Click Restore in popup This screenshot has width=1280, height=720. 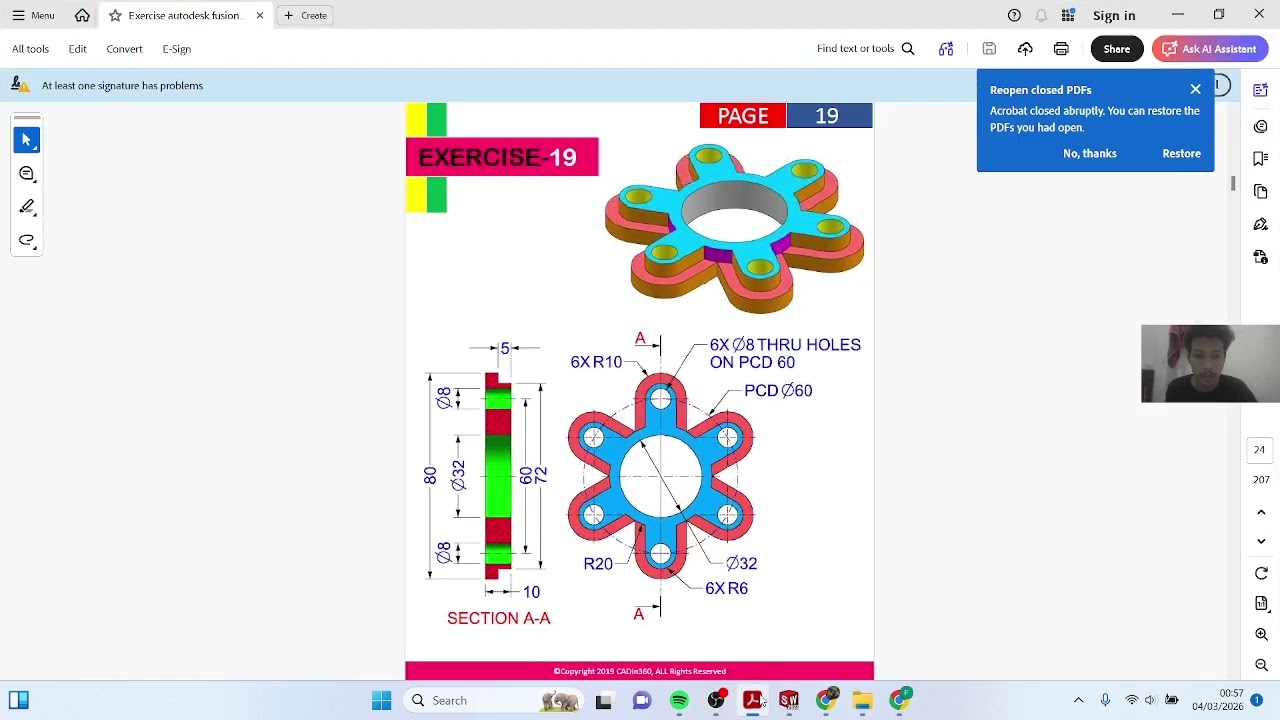coord(1181,153)
